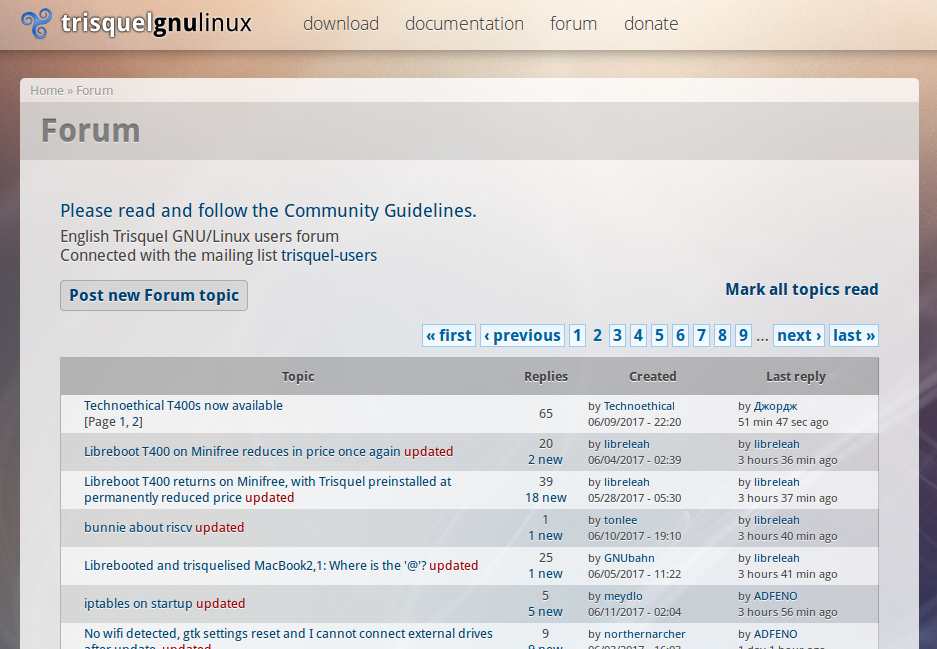Screen dimensions: 937x649
Task: Open the Community Guidelines link
Action: coord(268,210)
